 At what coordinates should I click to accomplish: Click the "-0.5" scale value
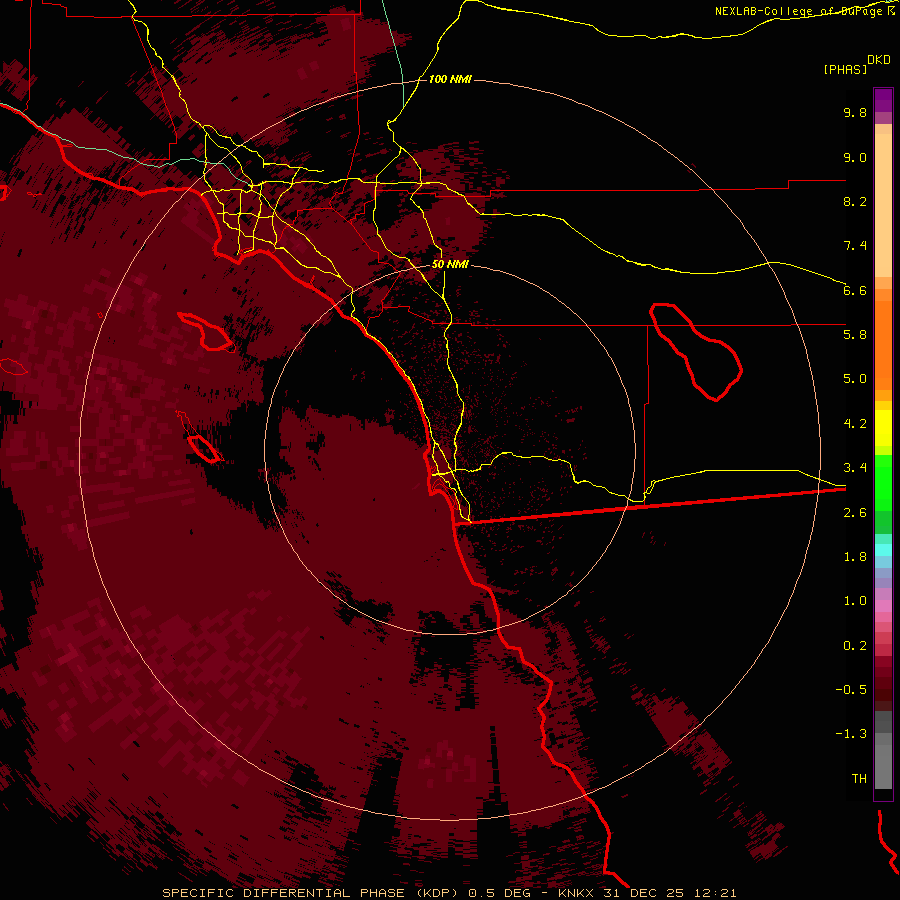851,690
